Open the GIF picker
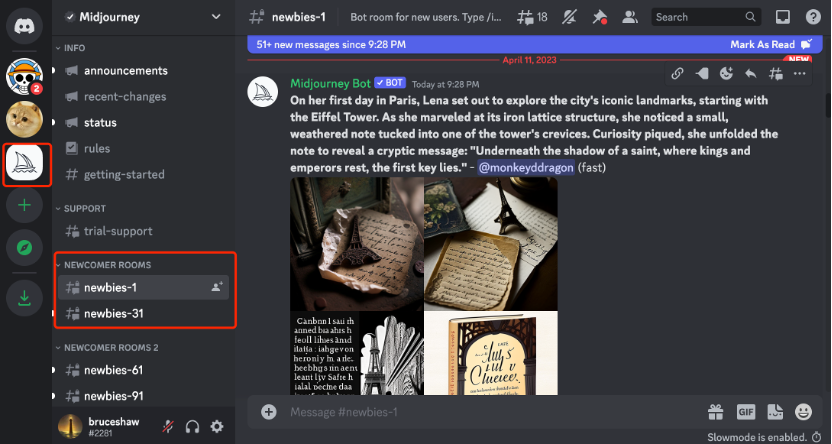 click(746, 412)
